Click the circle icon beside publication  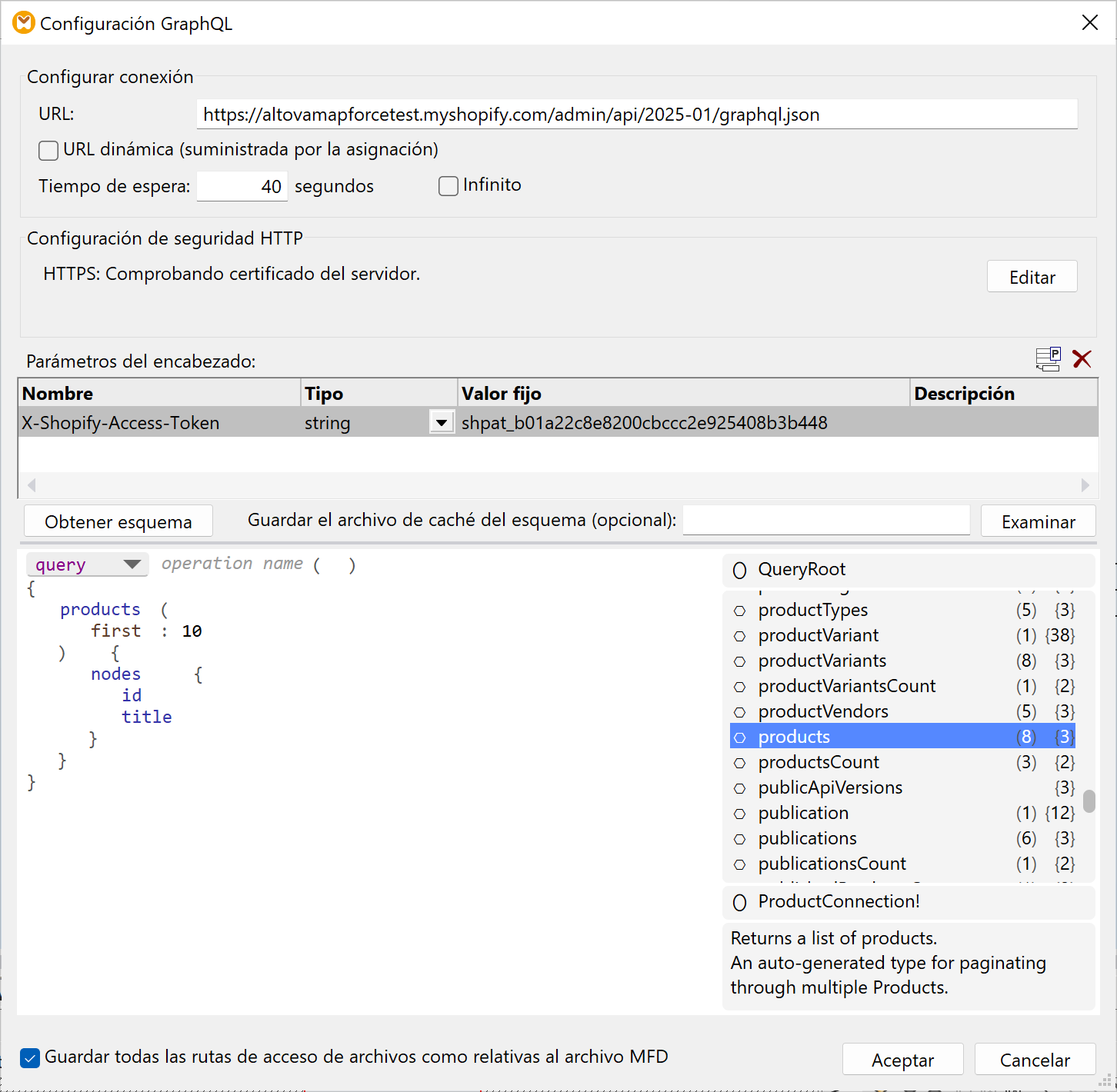[739, 814]
